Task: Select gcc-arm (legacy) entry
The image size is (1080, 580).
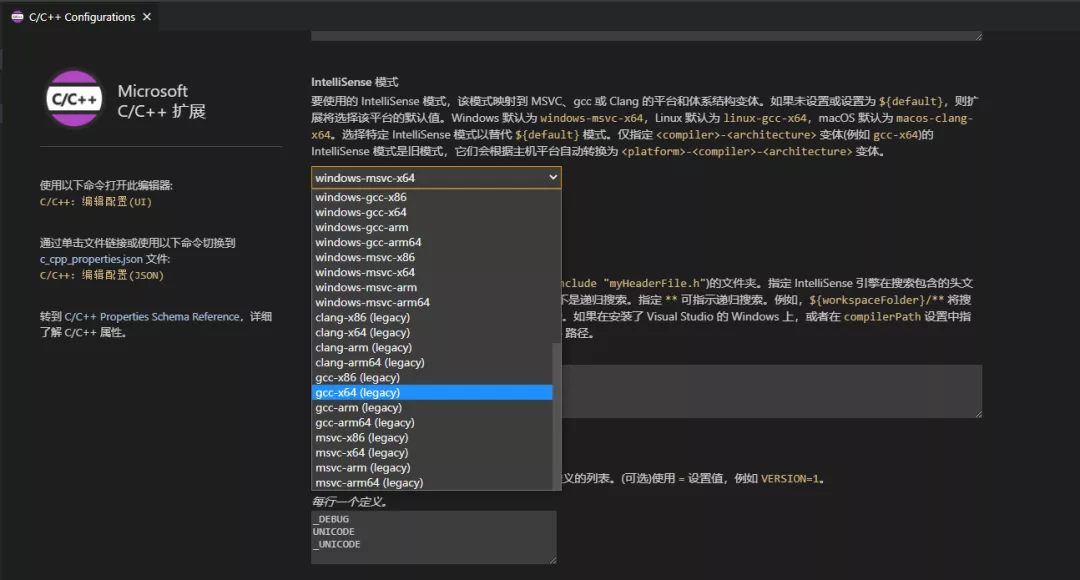Action: (x=432, y=408)
